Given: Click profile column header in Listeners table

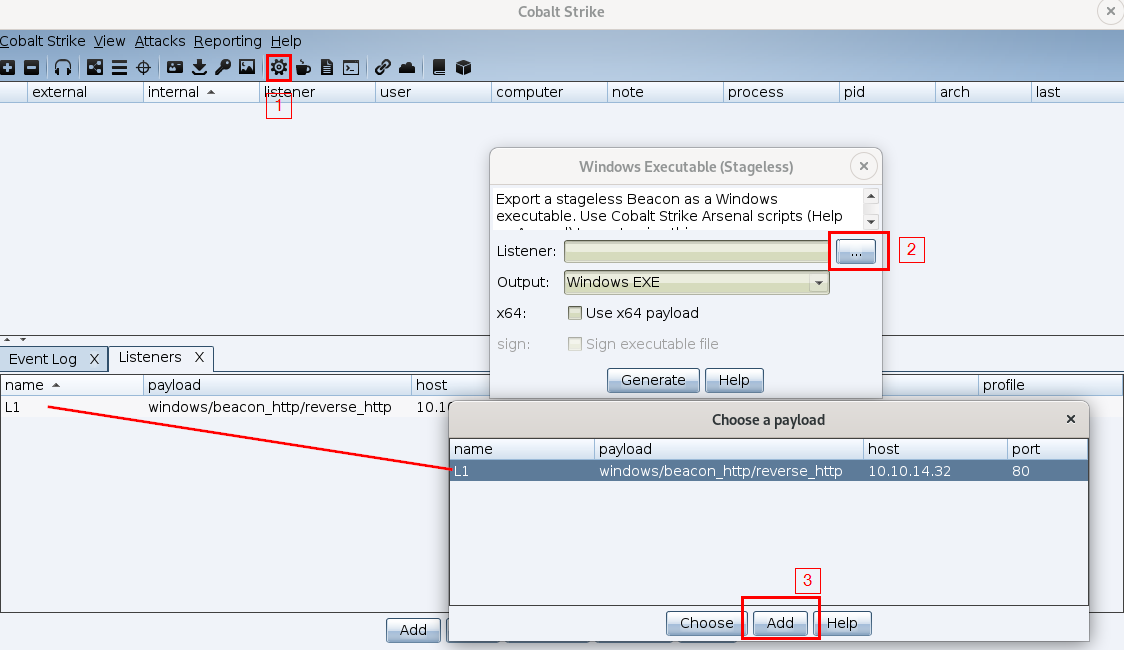Looking at the screenshot, I should coord(1050,385).
